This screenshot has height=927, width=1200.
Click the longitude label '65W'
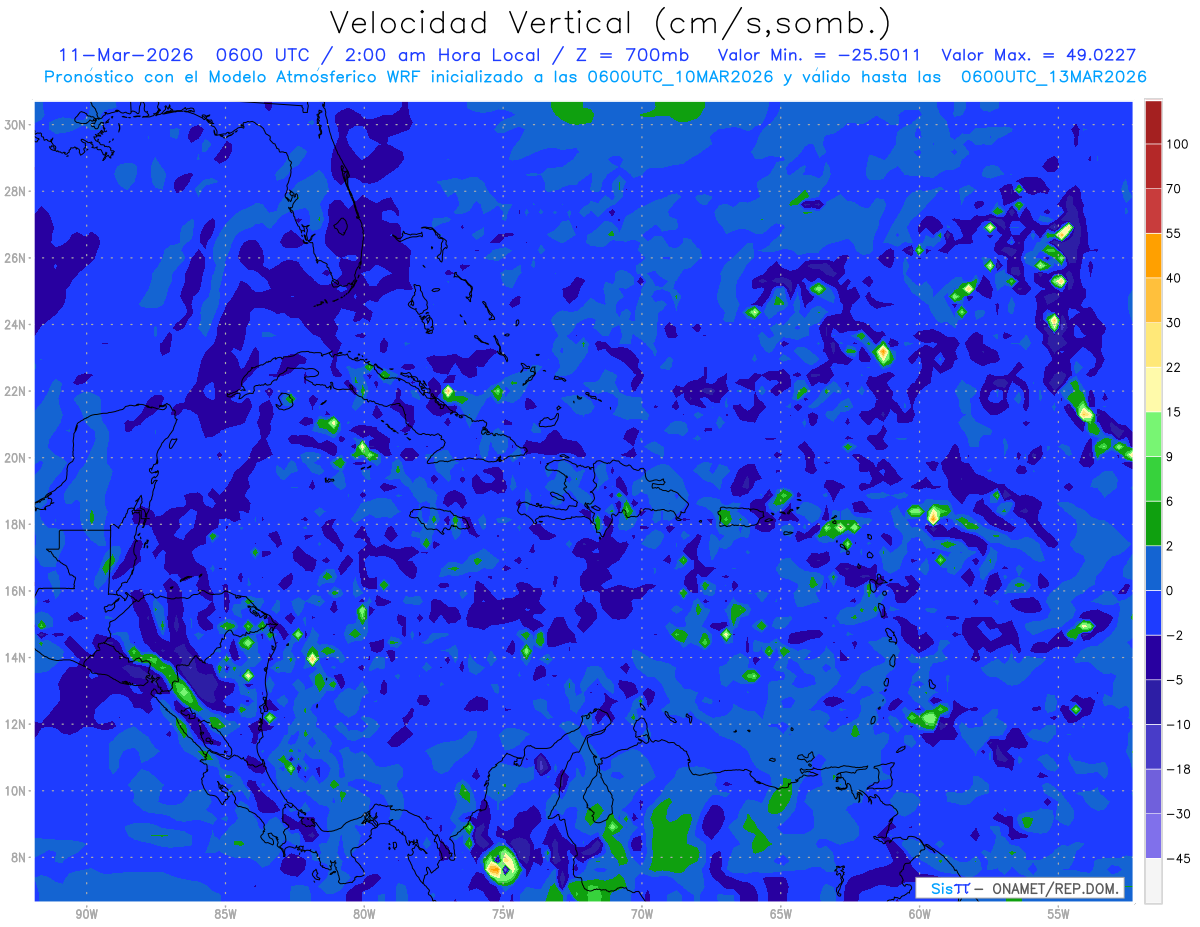(781, 914)
